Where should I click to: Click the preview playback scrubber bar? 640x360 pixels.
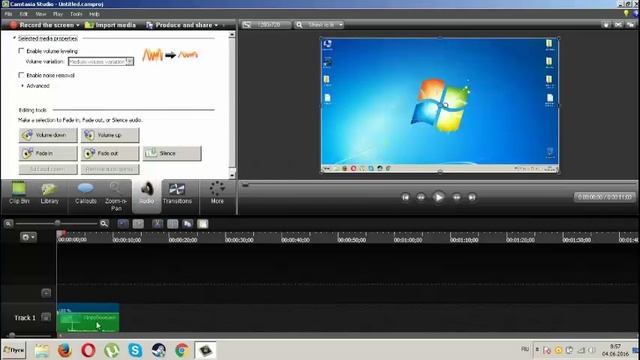pyautogui.click(x=438, y=185)
